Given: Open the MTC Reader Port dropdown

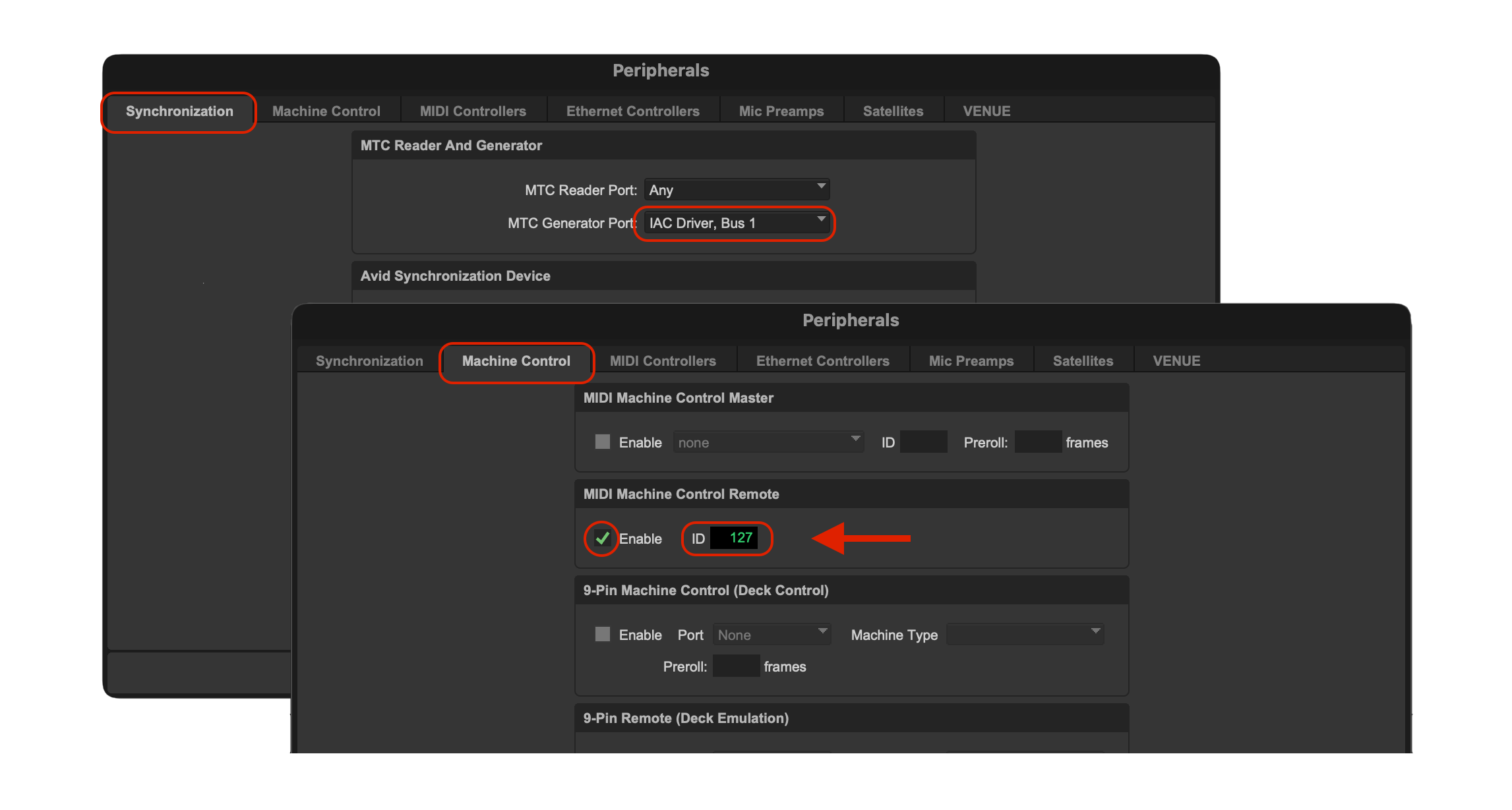Looking at the screenshot, I should (737, 190).
